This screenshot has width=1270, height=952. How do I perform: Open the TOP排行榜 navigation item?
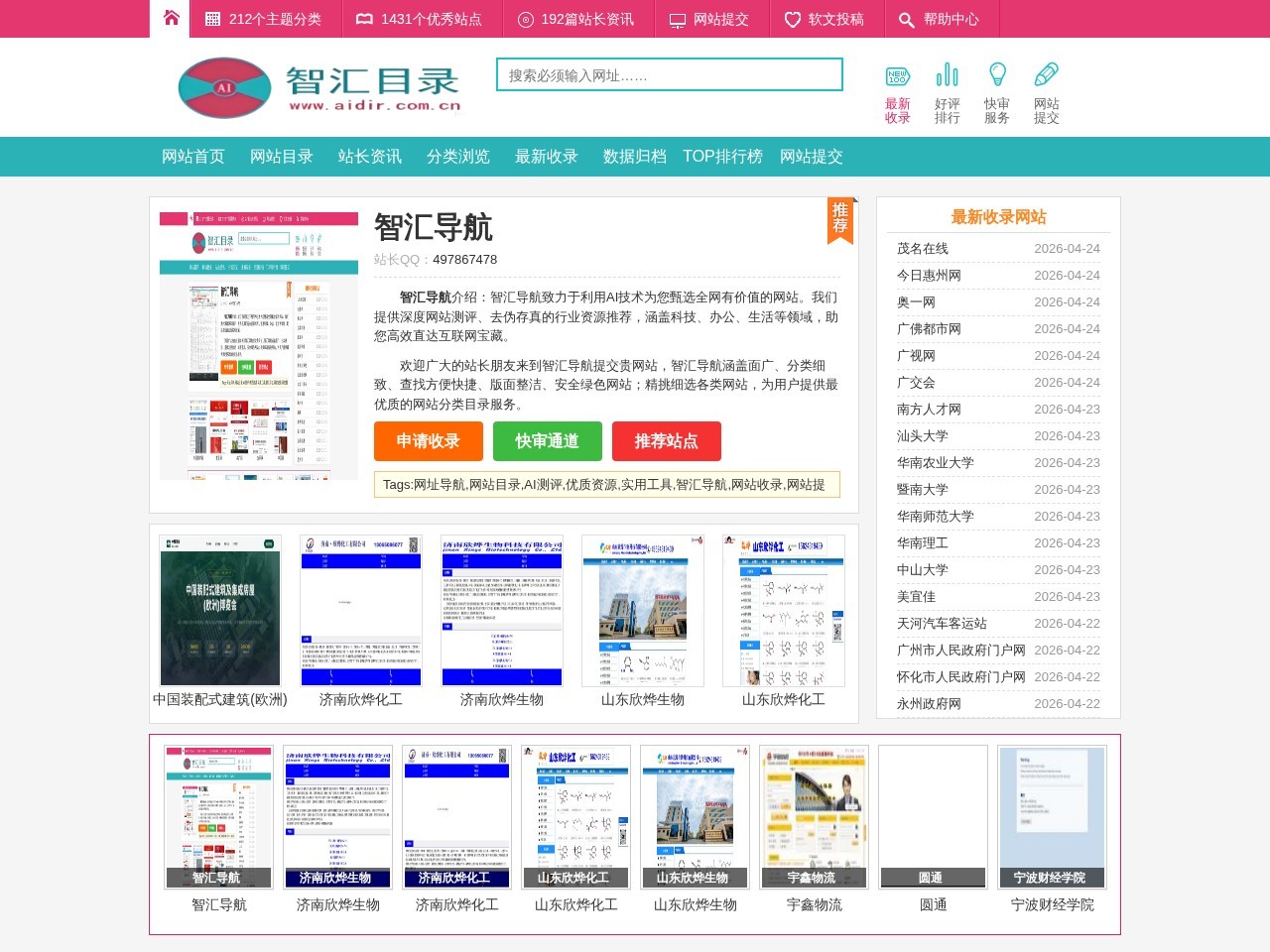[722, 156]
